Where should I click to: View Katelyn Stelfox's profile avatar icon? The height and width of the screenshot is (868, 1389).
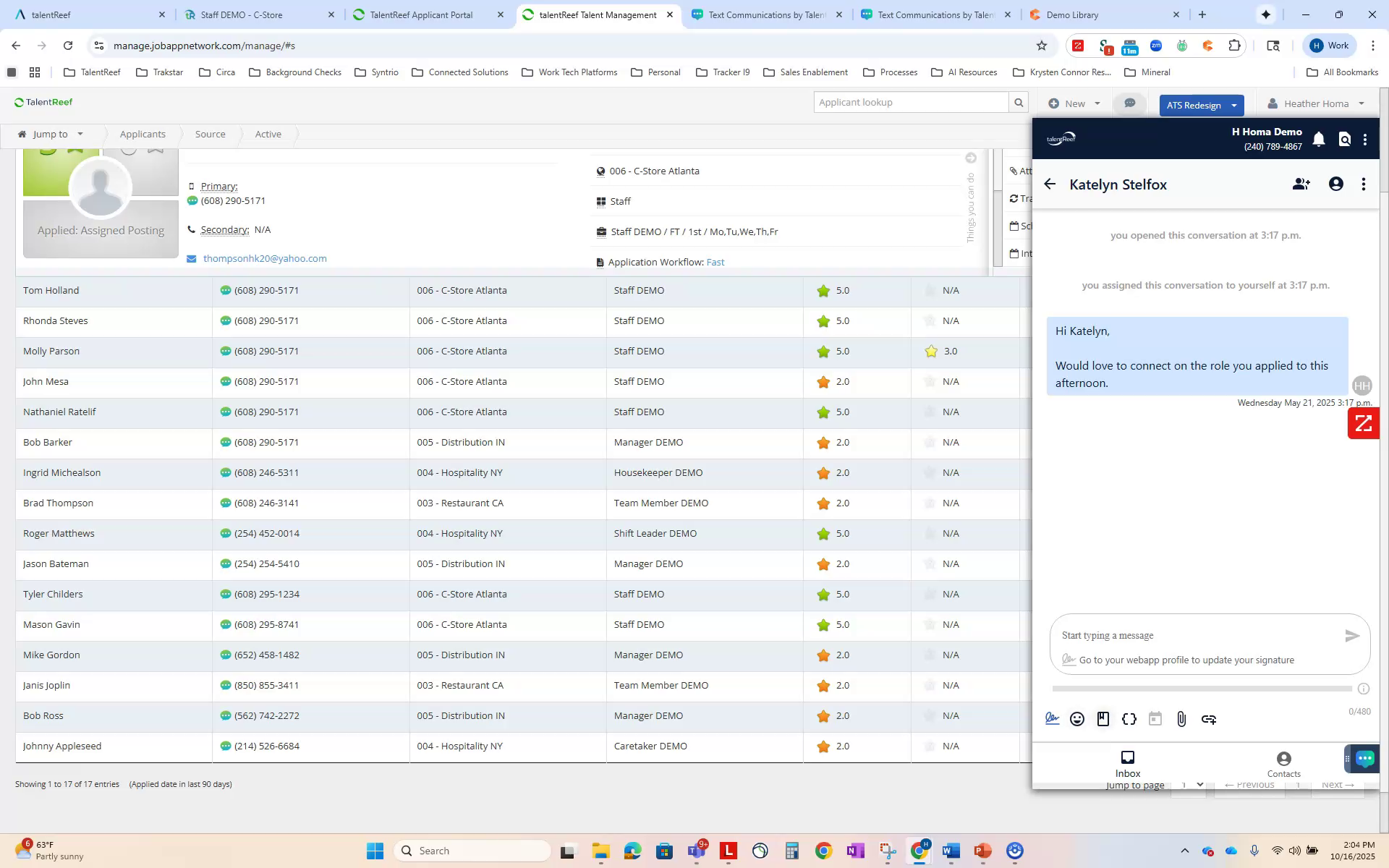point(1335,184)
